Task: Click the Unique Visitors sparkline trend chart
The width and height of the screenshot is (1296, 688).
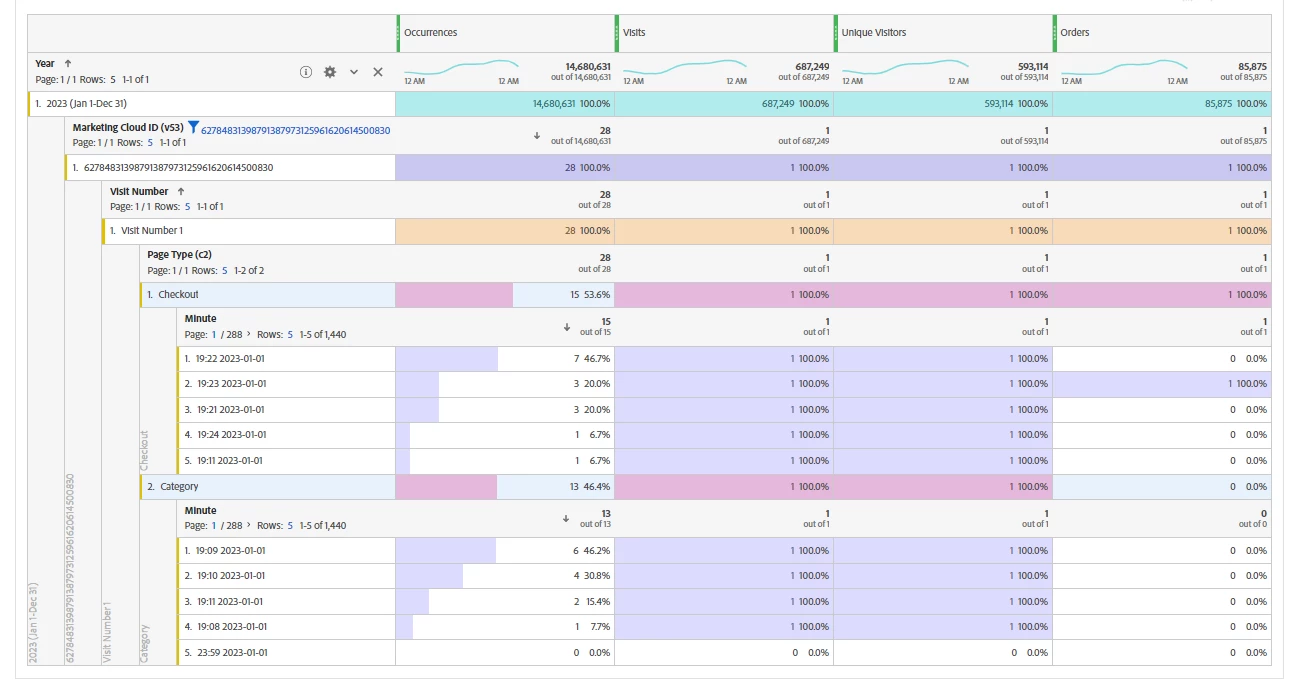Action: click(x=903, y=69)
